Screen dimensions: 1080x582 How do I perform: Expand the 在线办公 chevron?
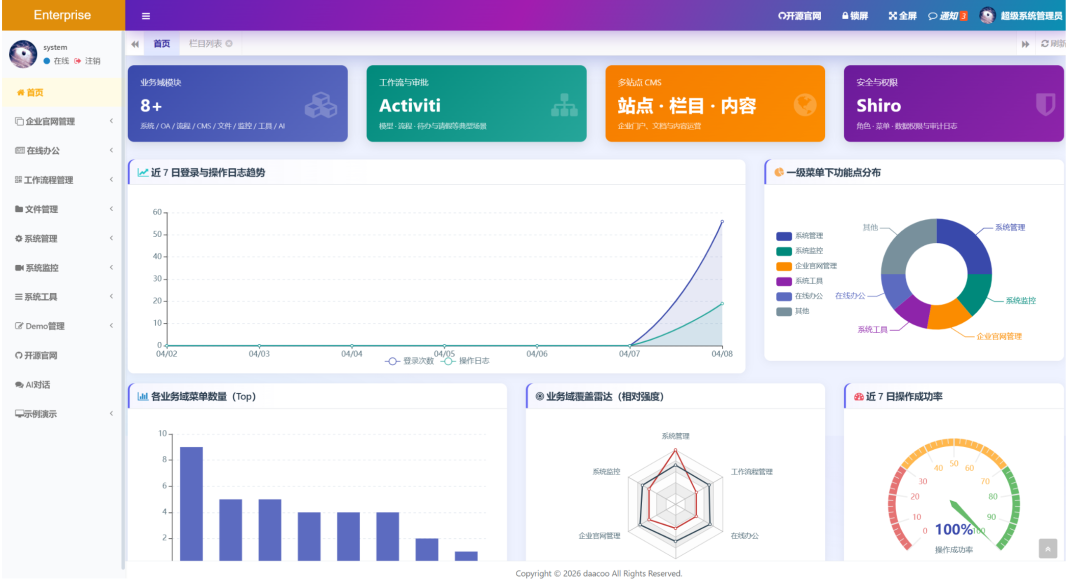pos(112,150)
